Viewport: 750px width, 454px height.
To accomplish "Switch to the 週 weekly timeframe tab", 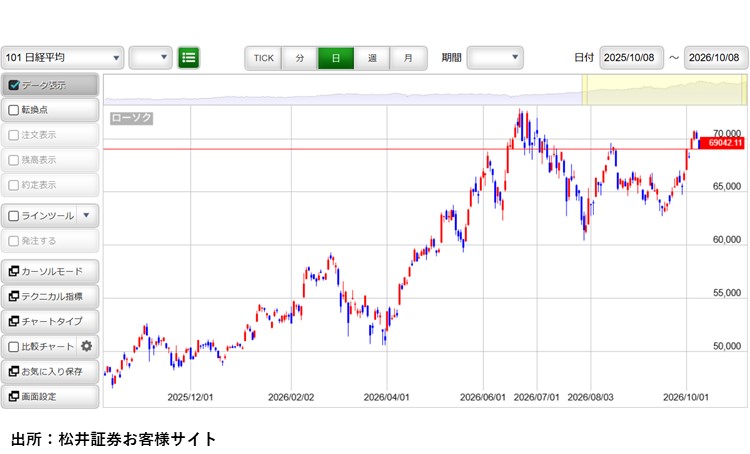I will 372,58.
